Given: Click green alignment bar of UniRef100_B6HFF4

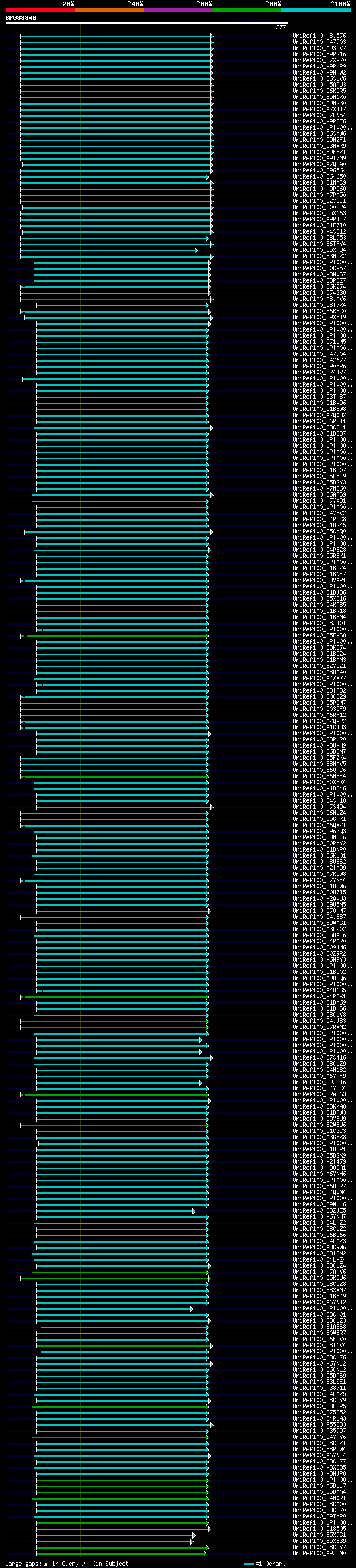Looking at the screenshot, I should 115,776.
